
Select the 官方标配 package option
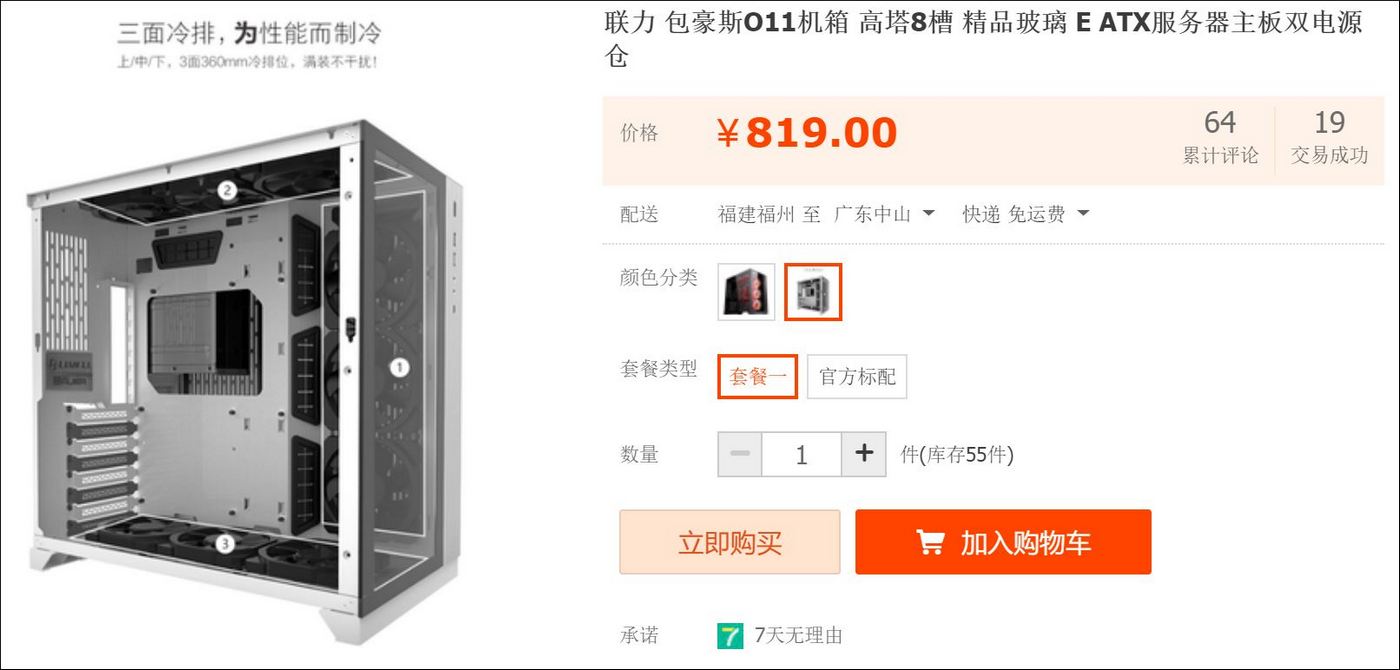(x=857, y=377)
